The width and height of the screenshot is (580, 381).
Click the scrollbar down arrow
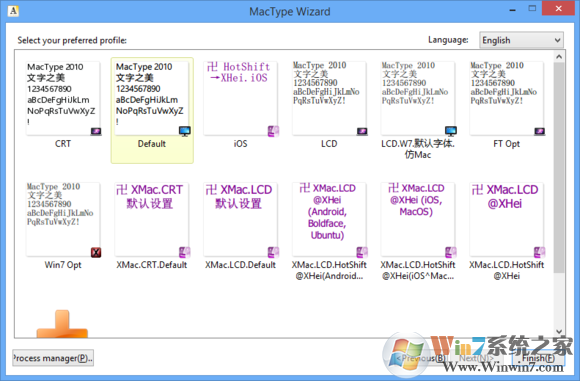pyautogui.click(x=559, y=331)
